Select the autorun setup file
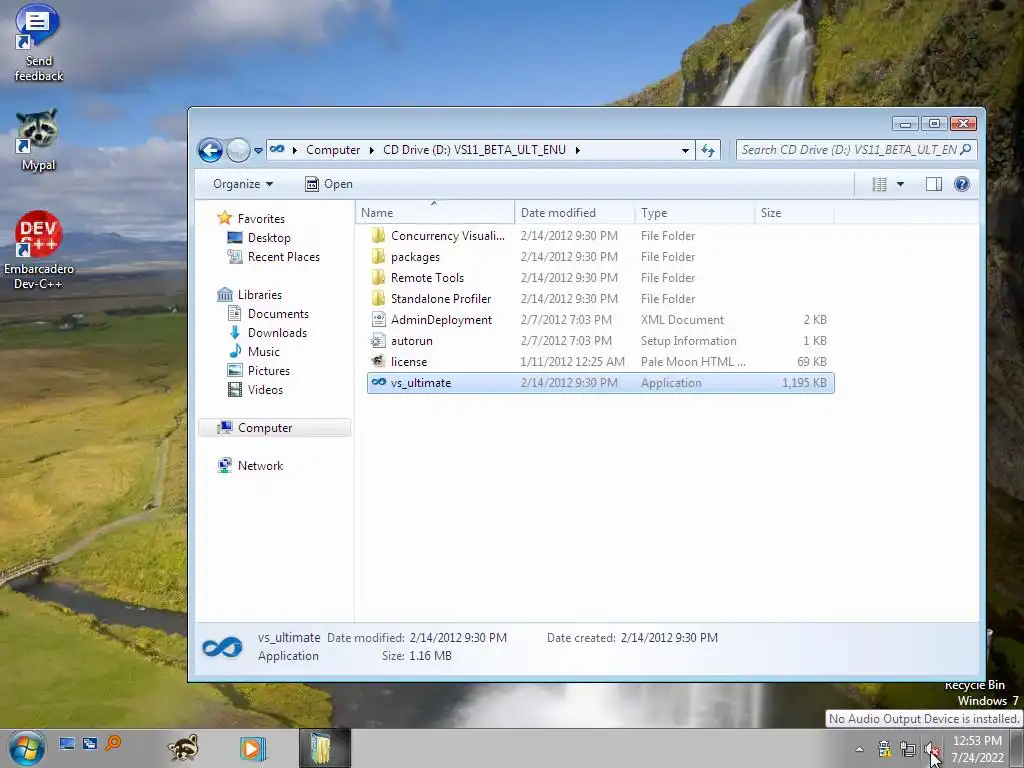This screenshot has width=1024, height=768. click(x=411, y=340)
